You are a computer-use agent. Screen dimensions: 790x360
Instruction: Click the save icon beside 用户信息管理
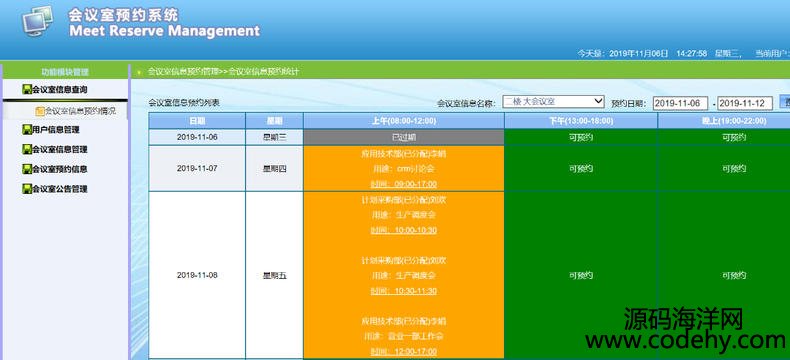[27, 129]
